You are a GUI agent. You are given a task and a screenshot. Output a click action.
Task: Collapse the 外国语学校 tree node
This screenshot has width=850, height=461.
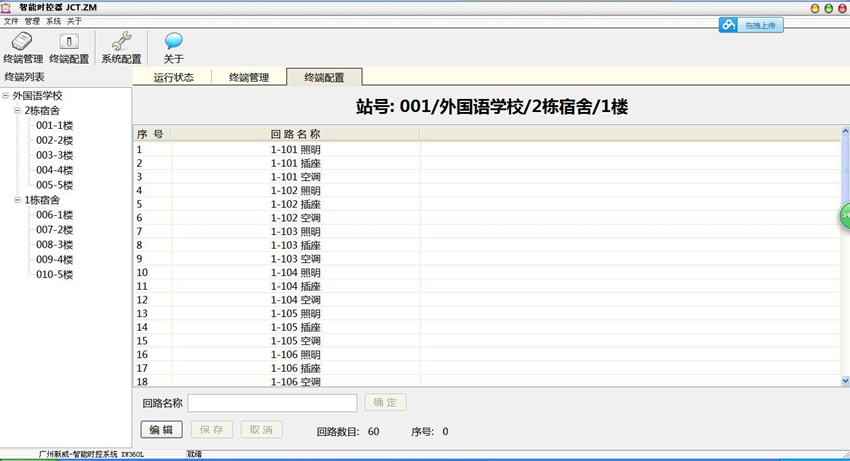(6, 96)
